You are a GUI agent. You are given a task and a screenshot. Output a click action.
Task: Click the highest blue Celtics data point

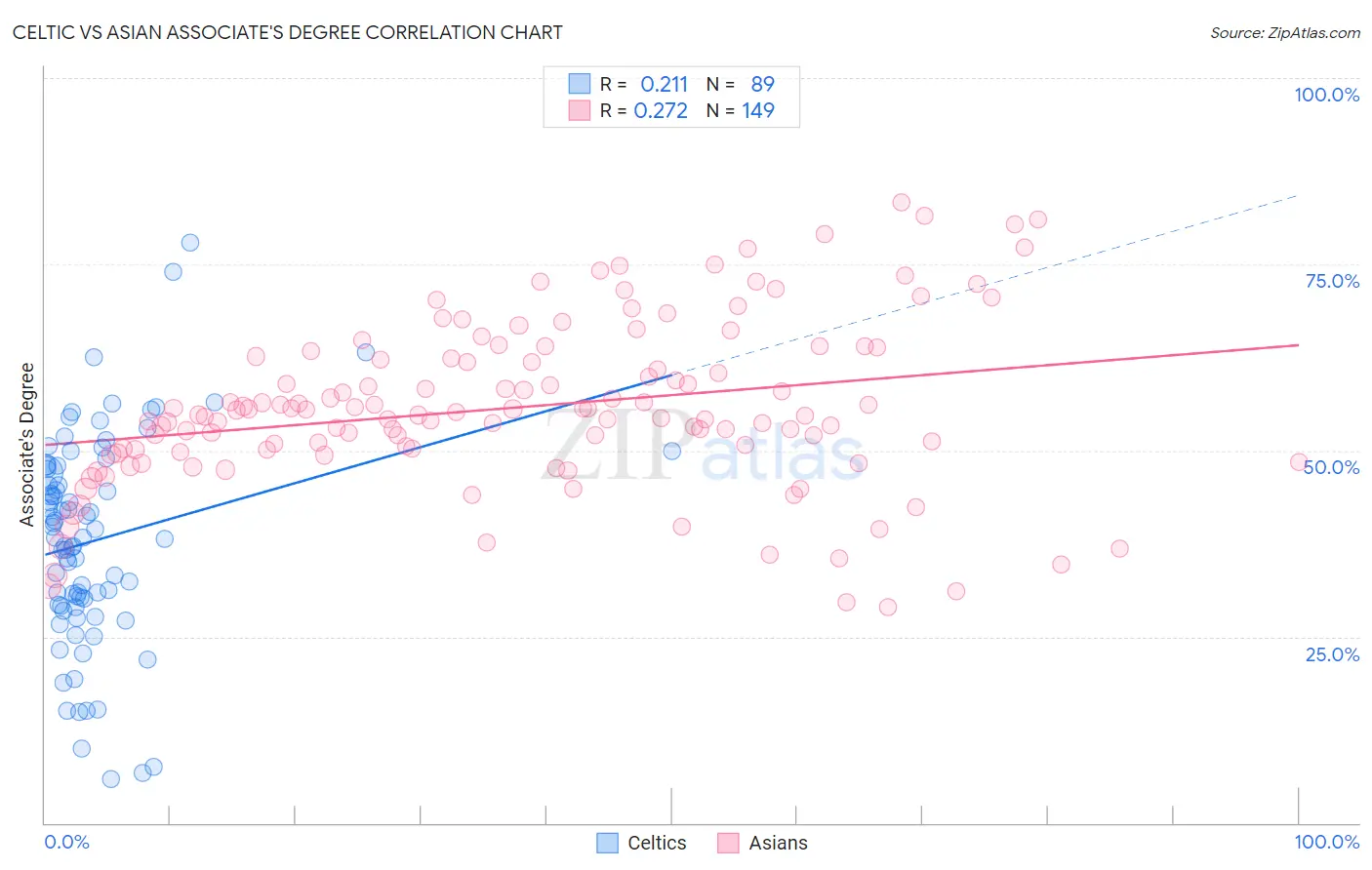(190, 242)
